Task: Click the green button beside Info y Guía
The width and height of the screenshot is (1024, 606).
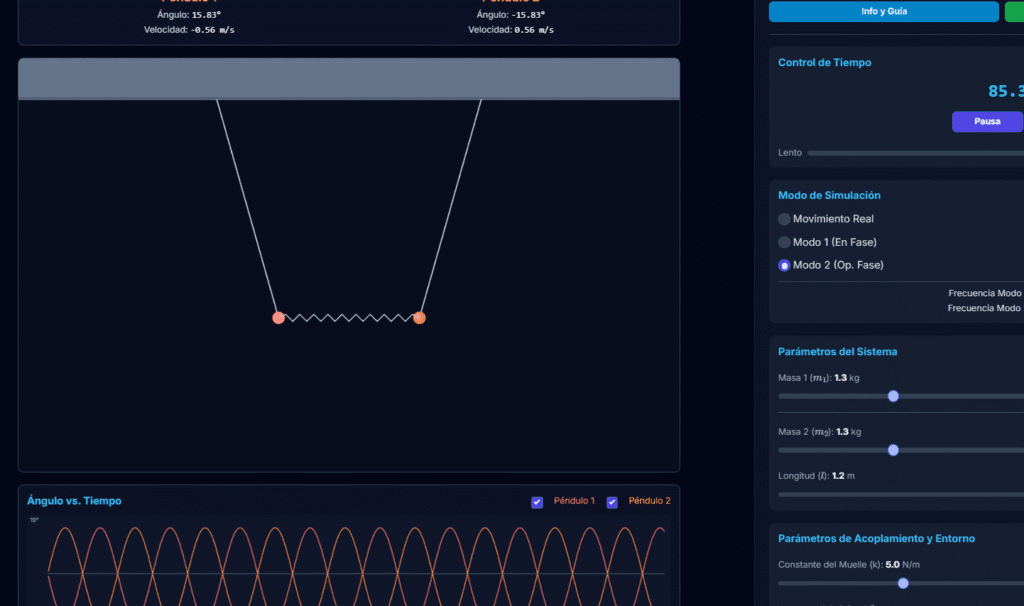Action: tap(1015, 11)
